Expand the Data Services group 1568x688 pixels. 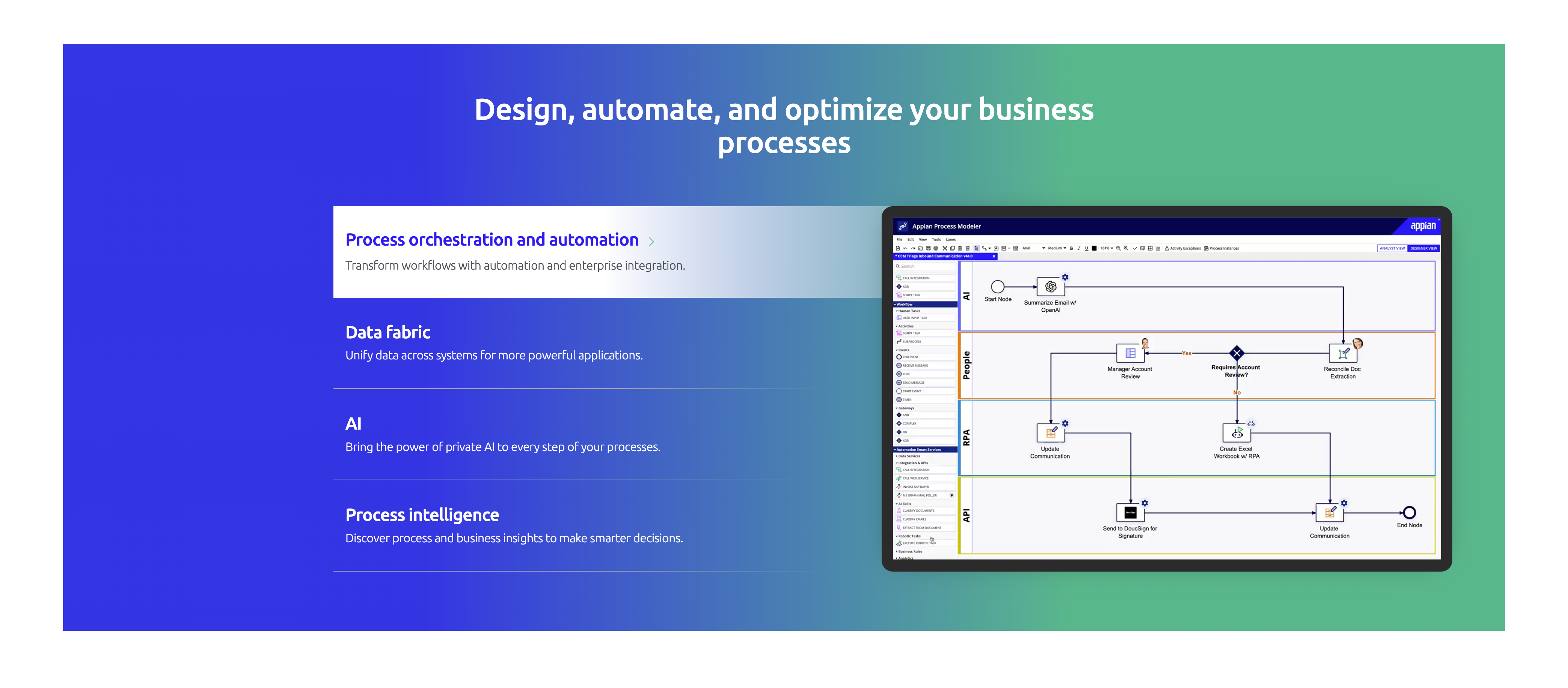click(908, 456)
